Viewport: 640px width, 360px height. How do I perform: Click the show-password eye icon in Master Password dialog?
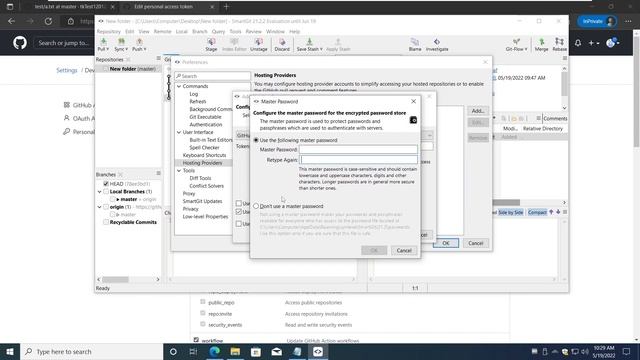pyautogui.click(x=413, y=120)
